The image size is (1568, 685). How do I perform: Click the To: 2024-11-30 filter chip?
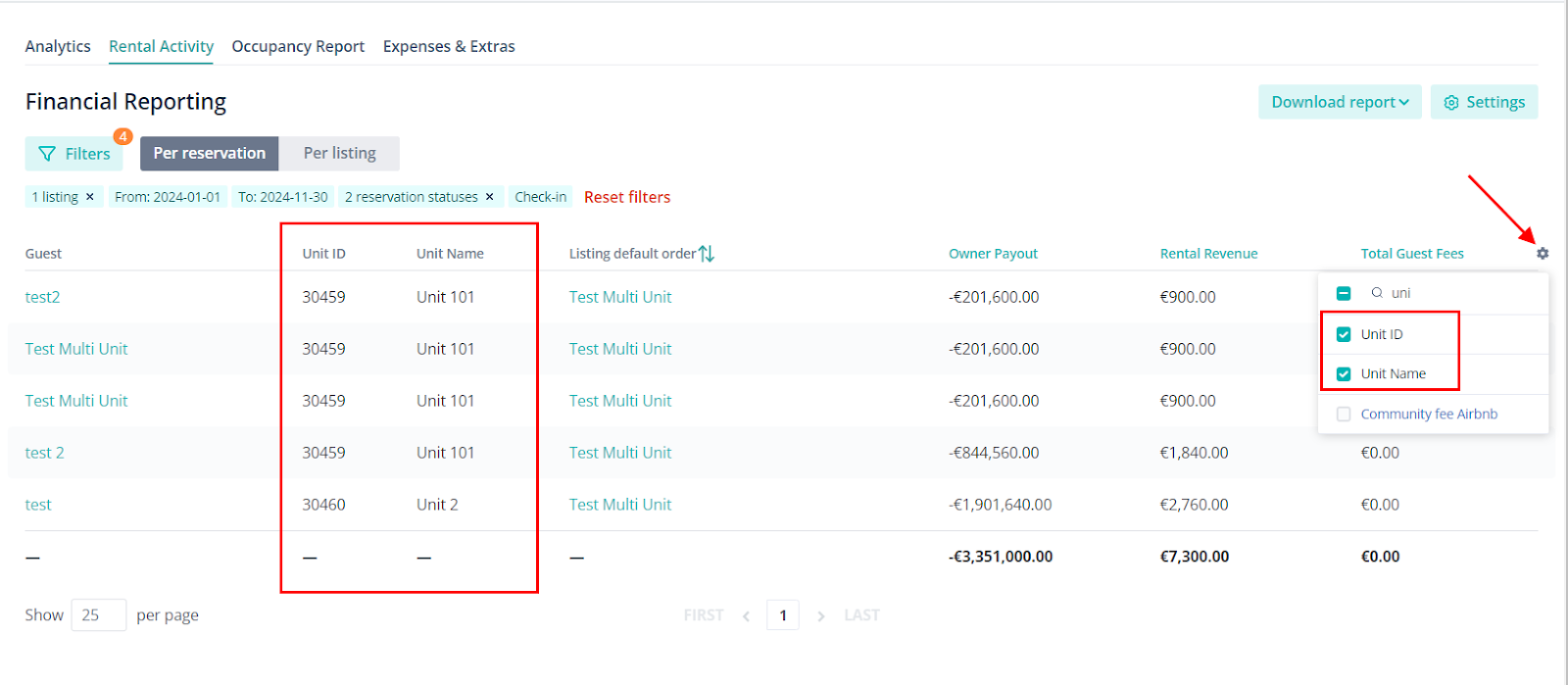pyautogui.click(x=283, y=197)
